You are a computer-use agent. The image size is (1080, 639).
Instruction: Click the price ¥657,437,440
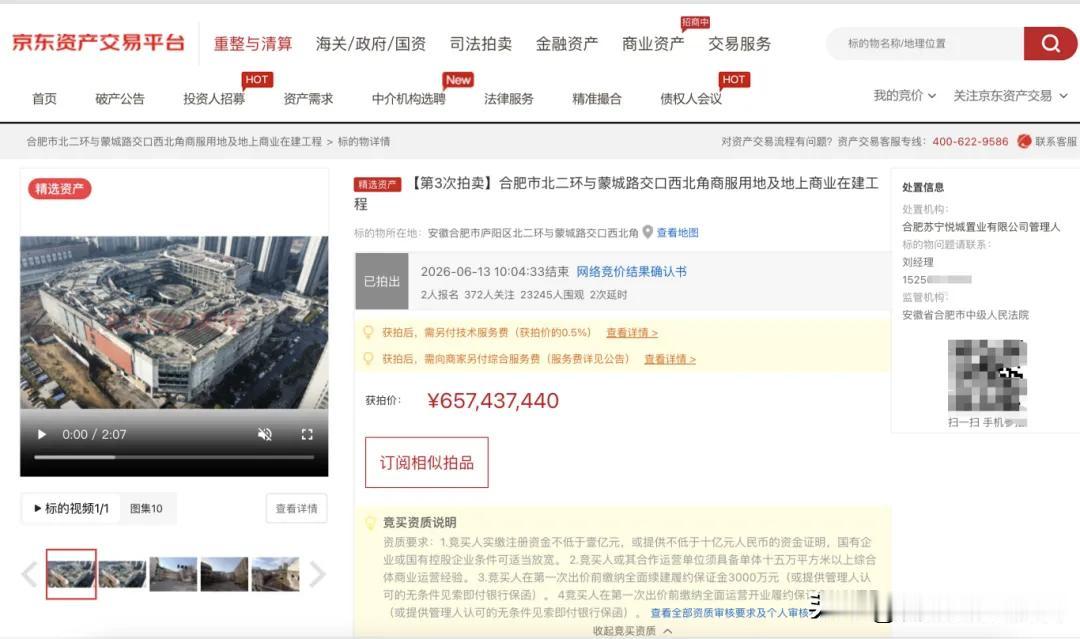point(492,401)
